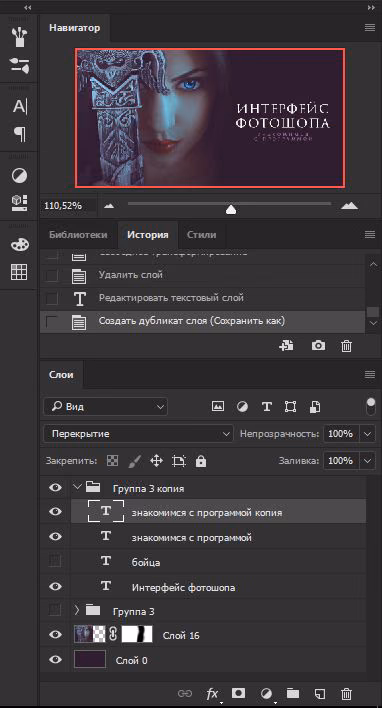The width and height of the screenshot is (382, 708).
Task: Filter layers by shape layers icon
Action: 290,407
